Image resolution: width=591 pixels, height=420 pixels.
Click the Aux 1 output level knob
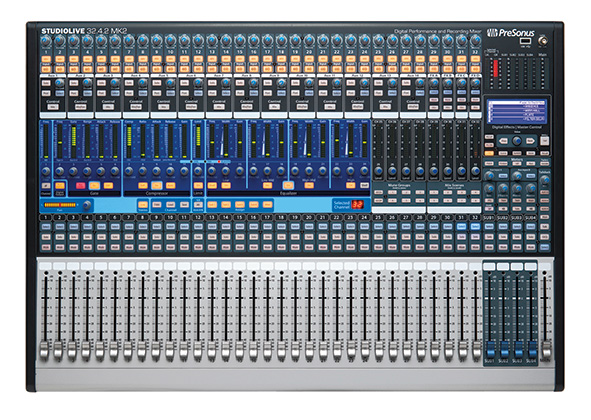tap(60, 83)
